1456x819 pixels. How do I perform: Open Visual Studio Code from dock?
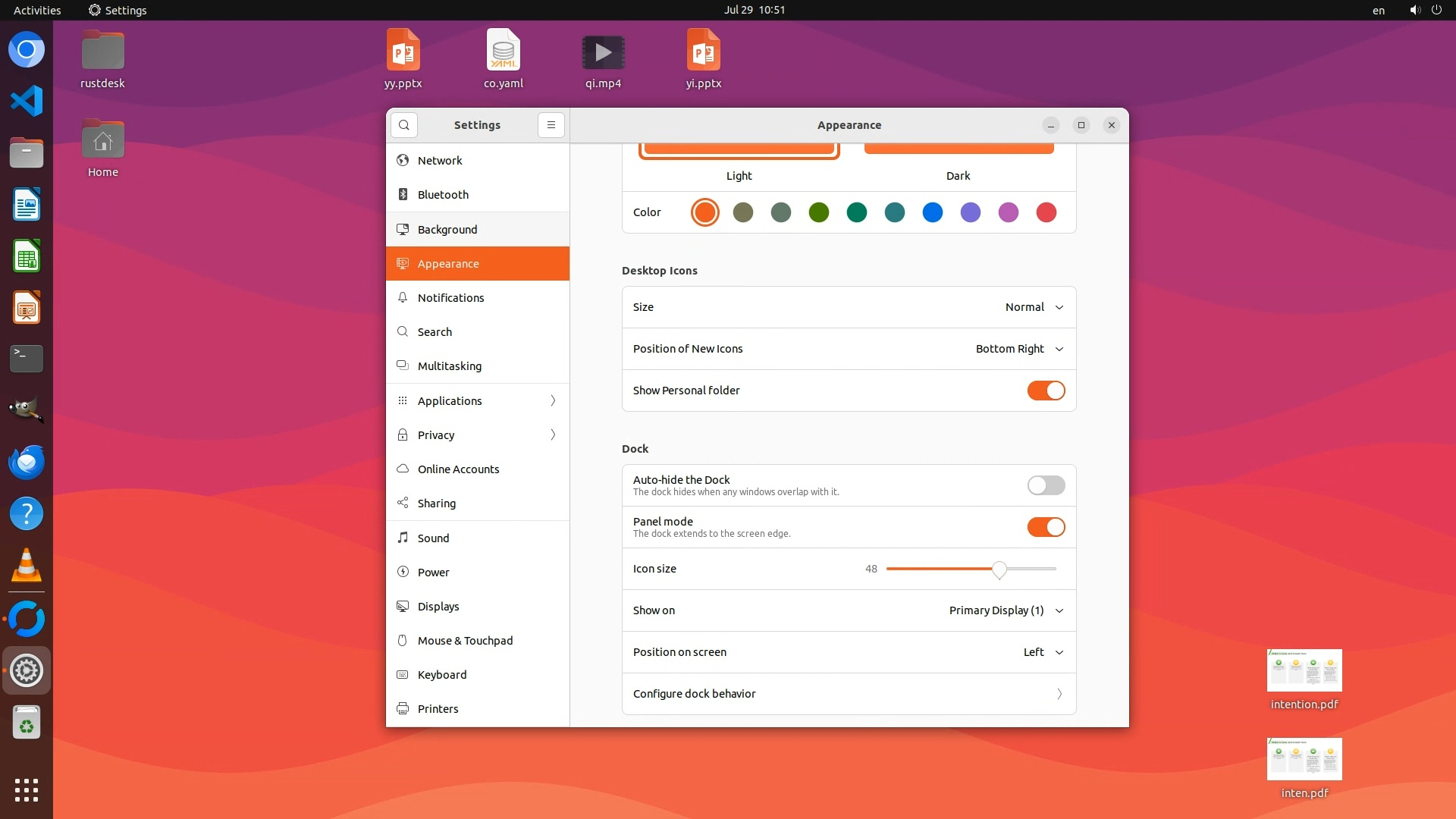[27, 101]
